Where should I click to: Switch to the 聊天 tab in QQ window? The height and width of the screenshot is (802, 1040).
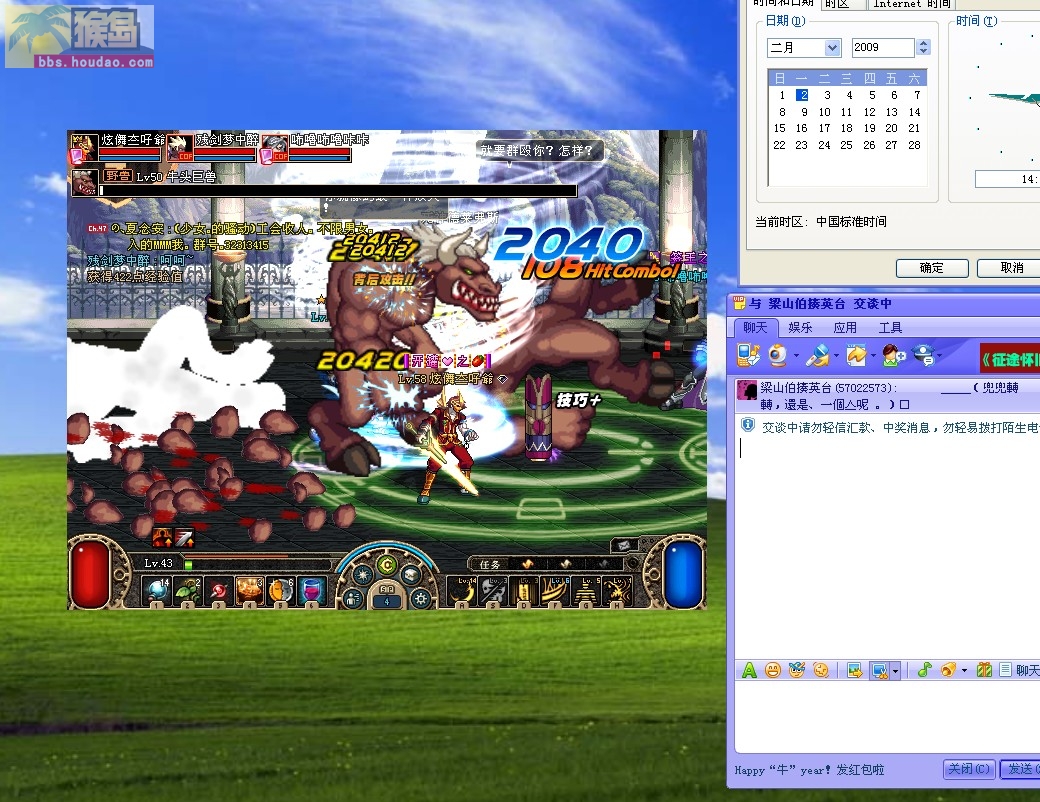tap(755, 328)
